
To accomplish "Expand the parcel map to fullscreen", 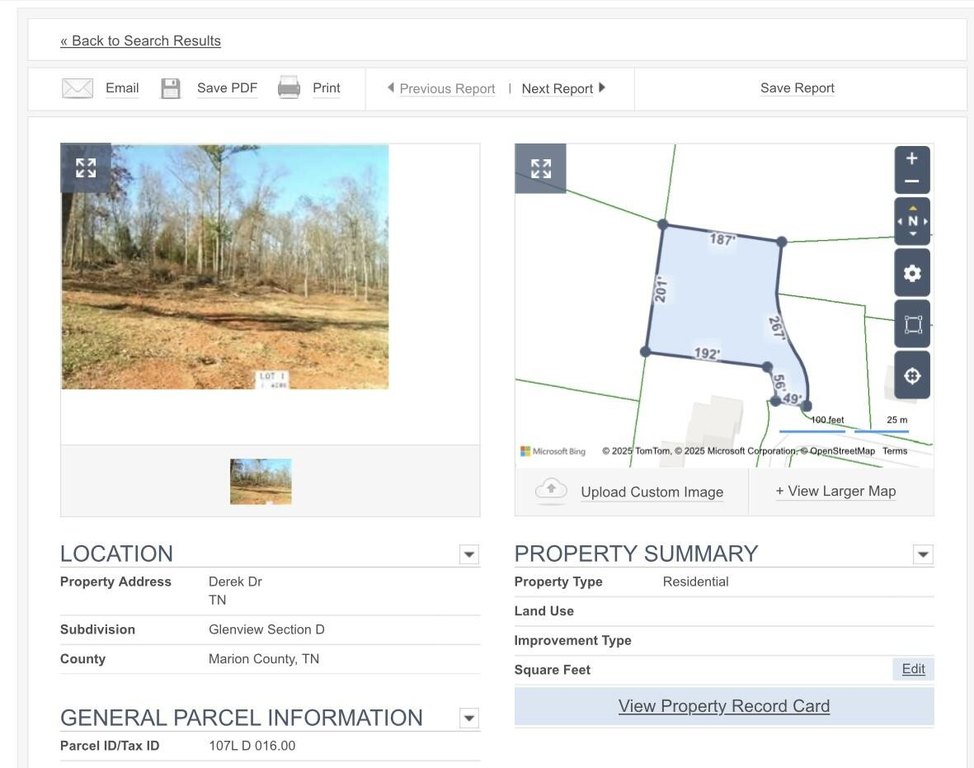I will [540, 168].
